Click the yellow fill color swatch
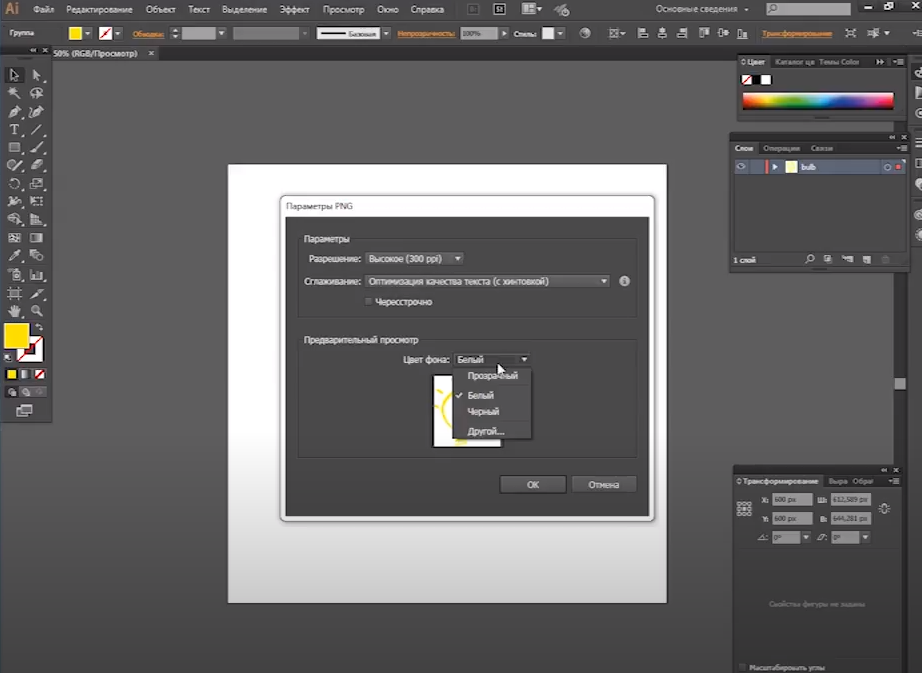 coord(16,336)
